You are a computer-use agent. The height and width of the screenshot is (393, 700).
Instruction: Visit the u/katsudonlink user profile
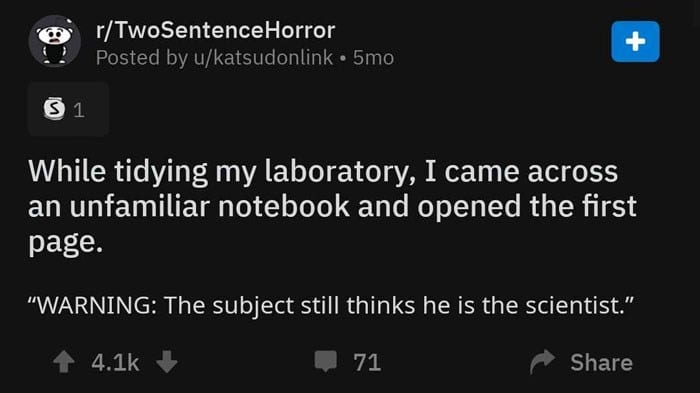point(263,58)
